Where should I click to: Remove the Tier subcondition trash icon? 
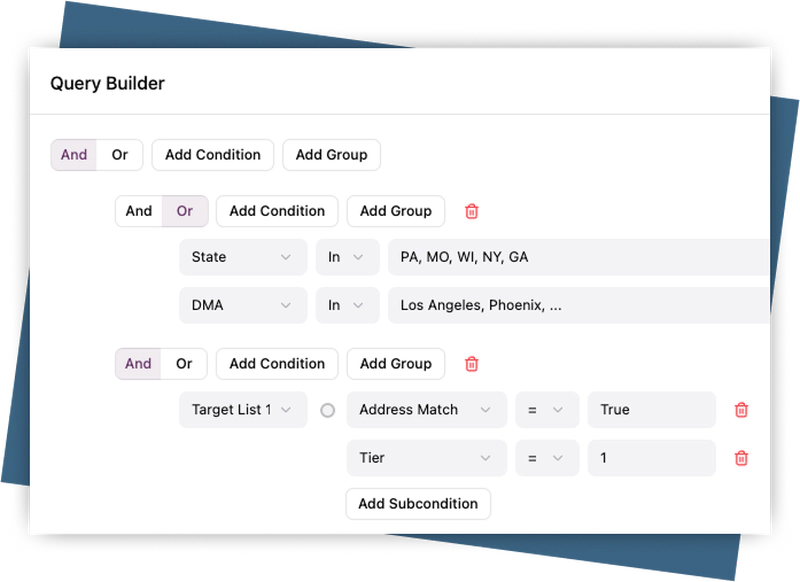pyautogui.click(x=741, y=458)
